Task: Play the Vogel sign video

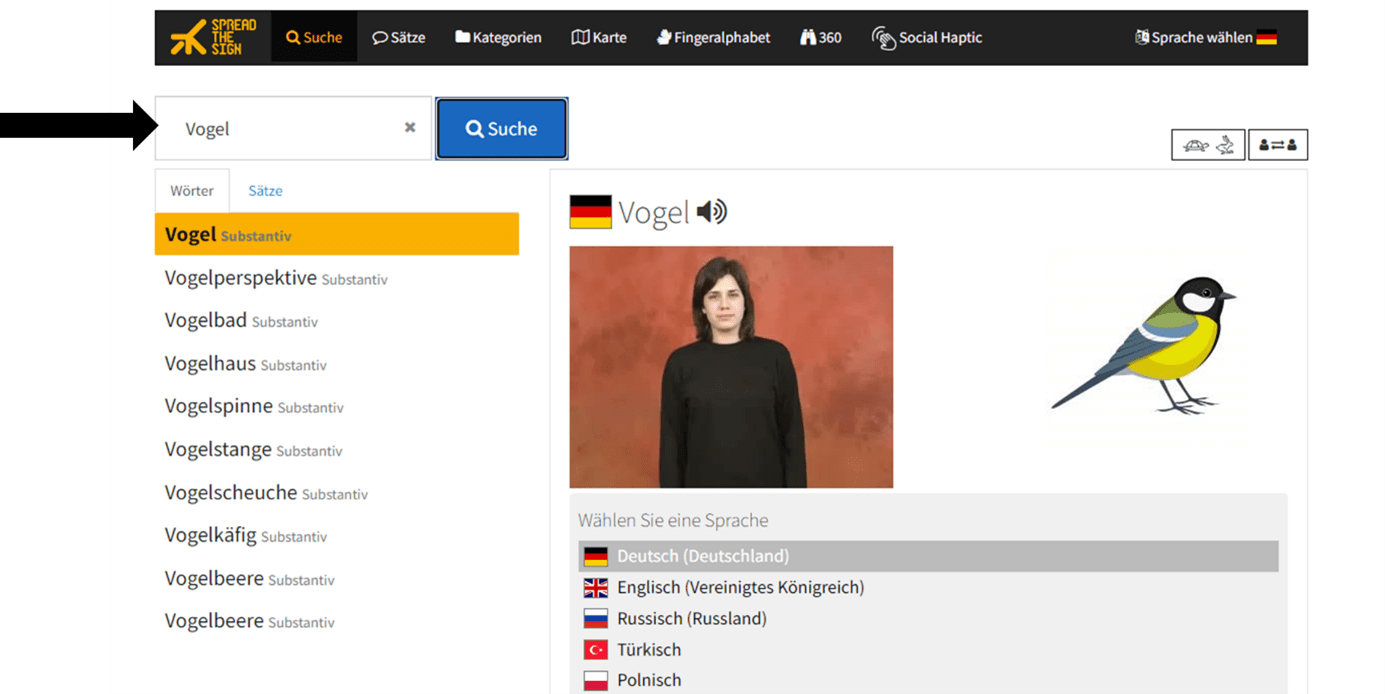Action: pyautogui.click(x=731, y=367)
